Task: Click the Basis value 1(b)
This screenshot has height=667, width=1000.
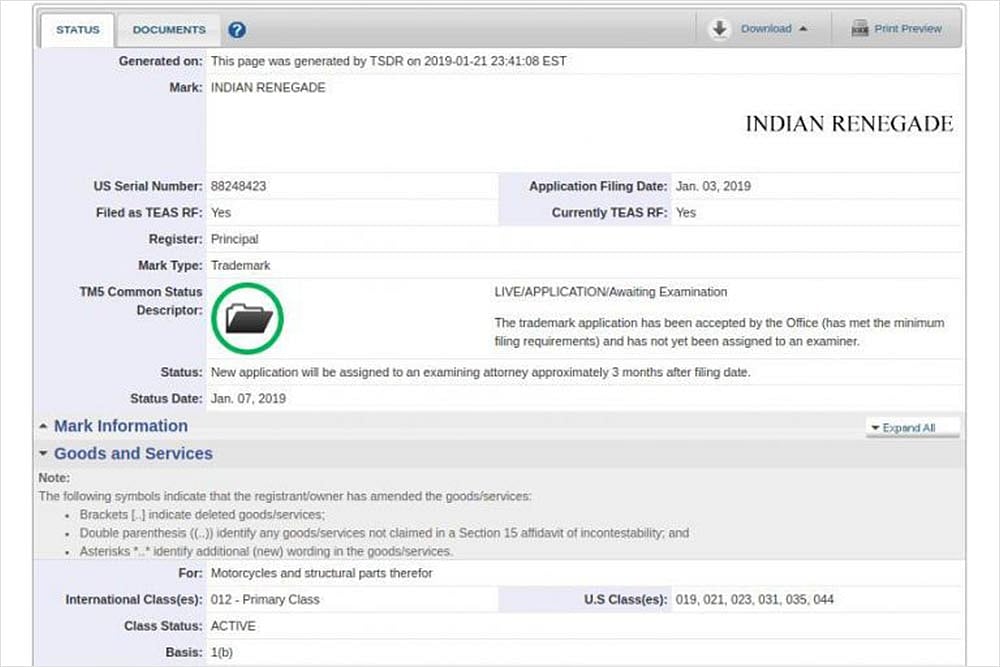Action: click(221, 652)
